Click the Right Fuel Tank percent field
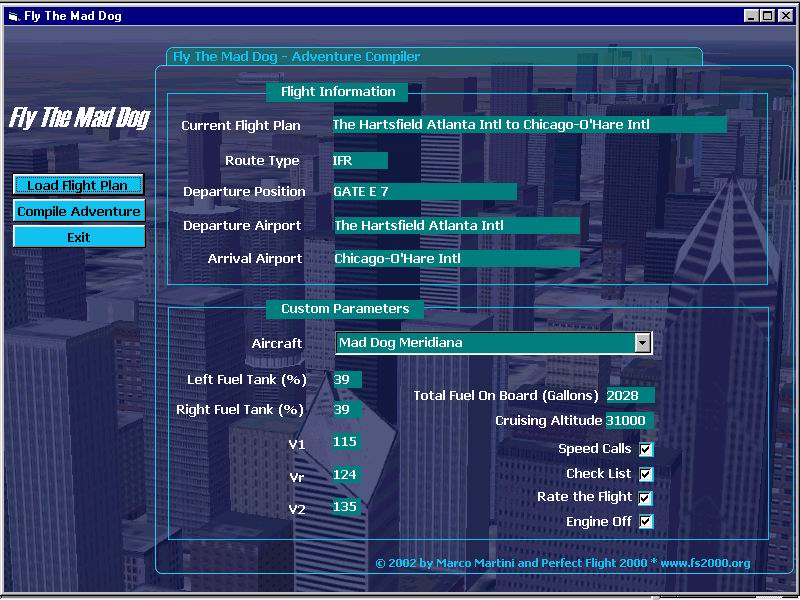This screenshot has height=600, width=800. (x=347, y=409)
